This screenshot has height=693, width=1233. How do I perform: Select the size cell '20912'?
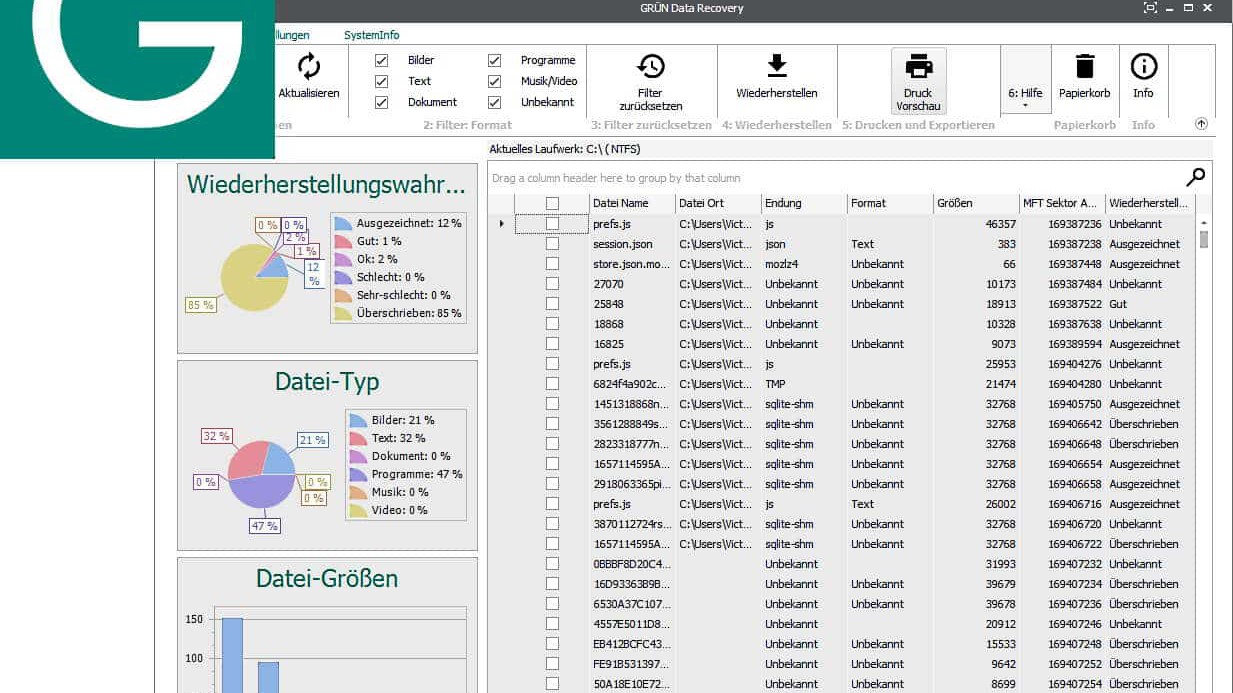(976, 624)
